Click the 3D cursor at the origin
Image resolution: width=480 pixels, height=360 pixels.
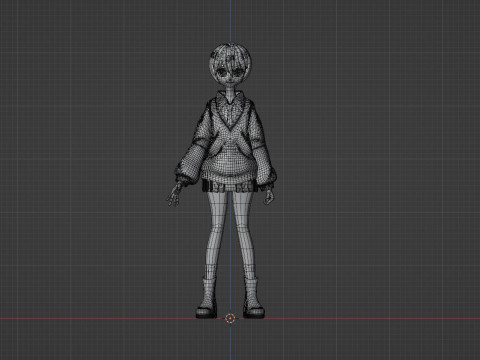pyautogui.click(x=230, y=318)
